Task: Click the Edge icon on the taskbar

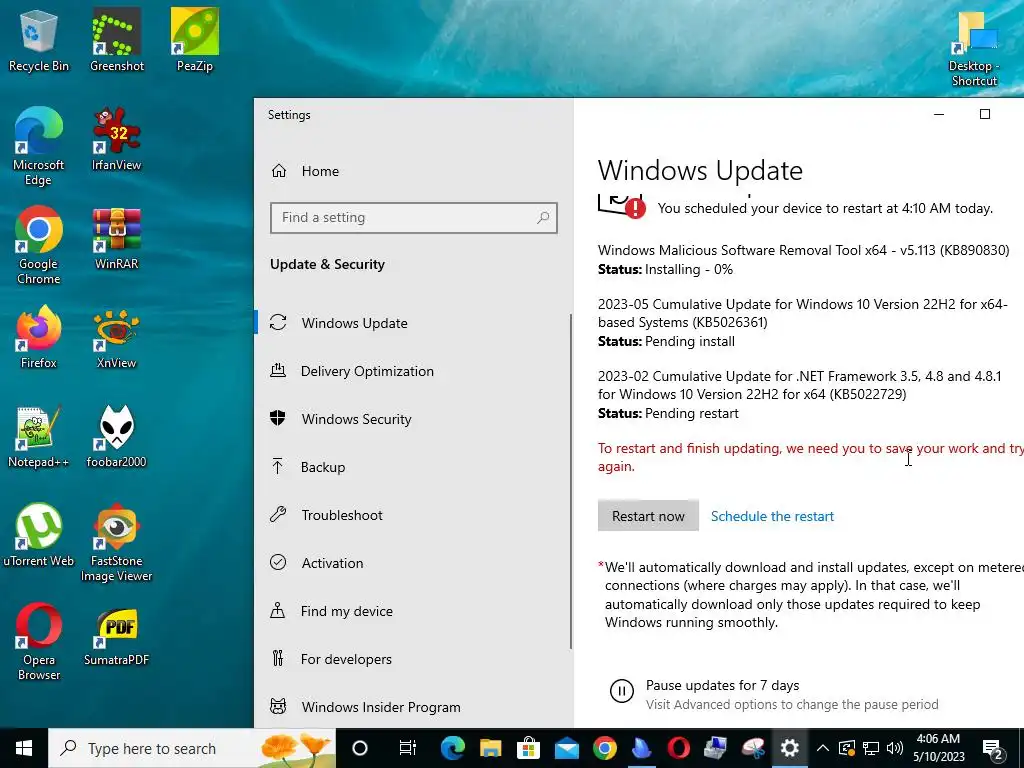Action: pyautogui.click(x=453, y=748)
